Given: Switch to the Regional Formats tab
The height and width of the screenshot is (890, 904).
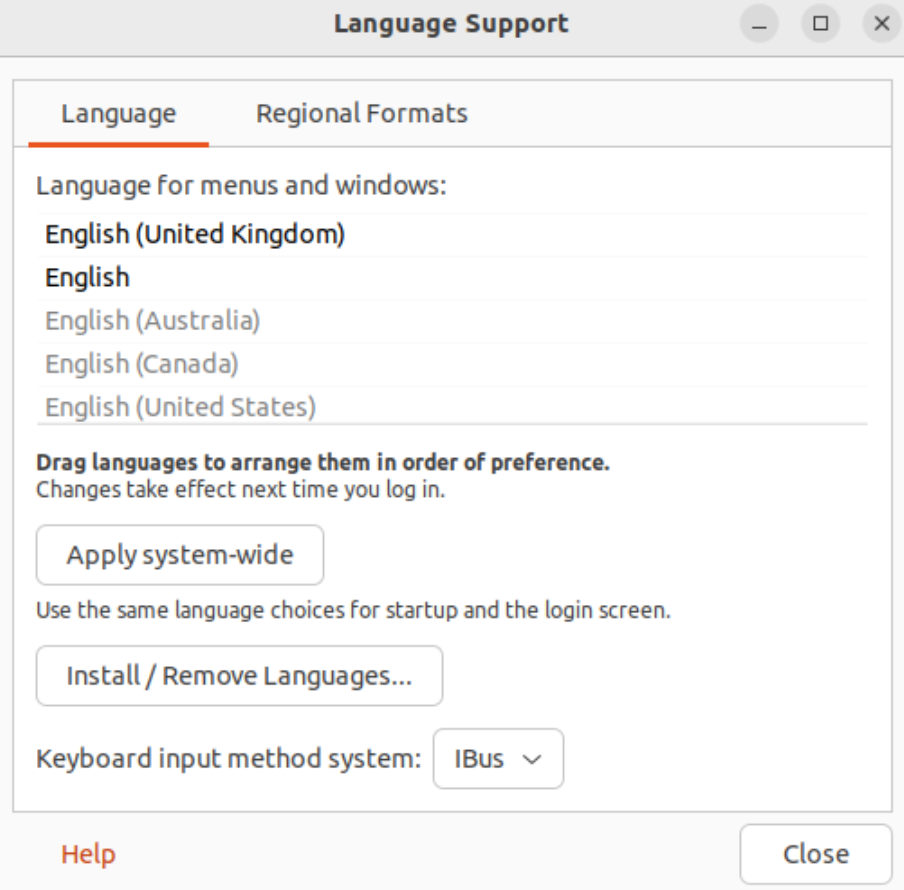Looking at the screenshot, I should (361, 114).
